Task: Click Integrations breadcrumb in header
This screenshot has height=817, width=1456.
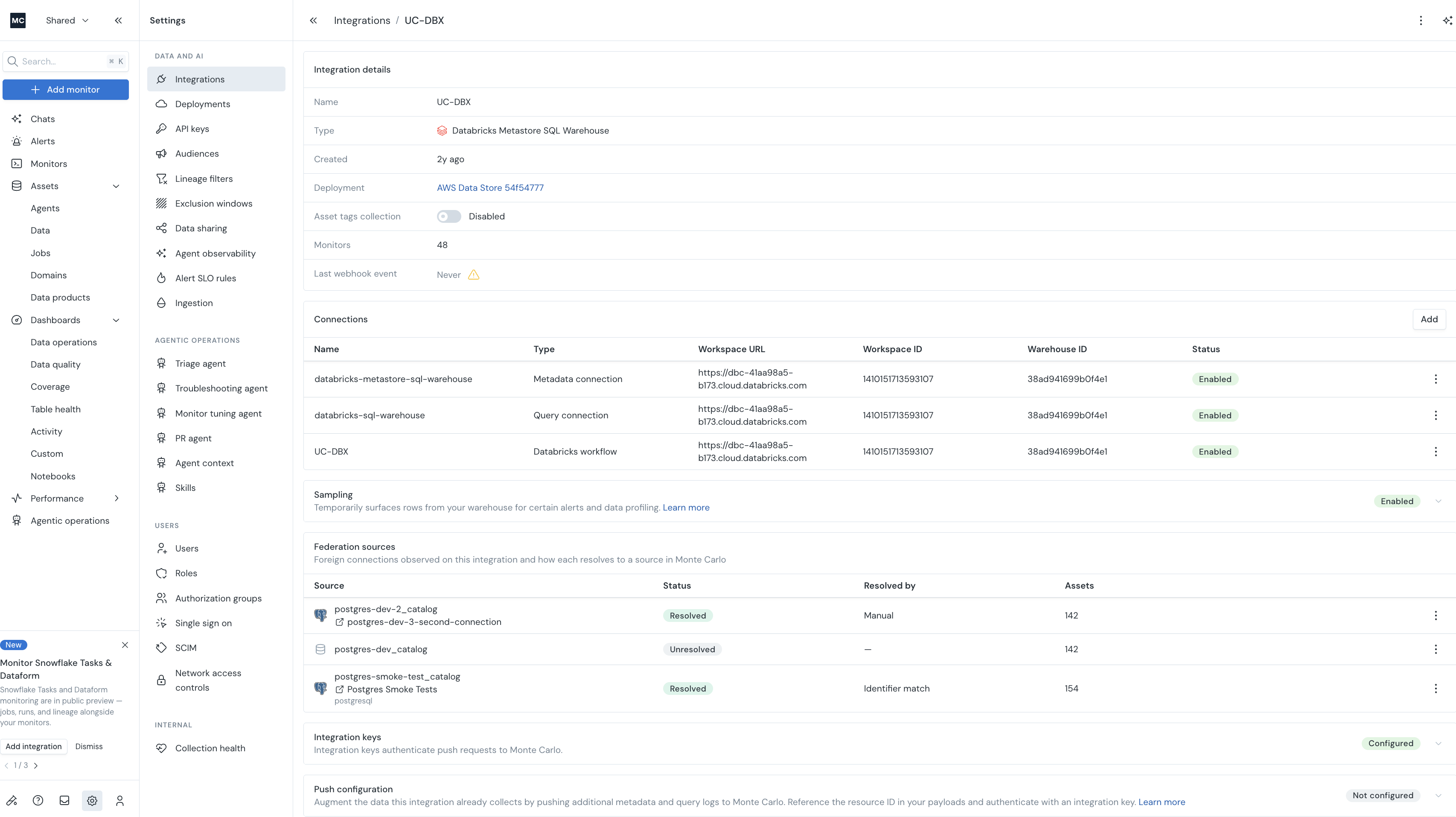Action: pyautogui.click(x=362, y=20)
